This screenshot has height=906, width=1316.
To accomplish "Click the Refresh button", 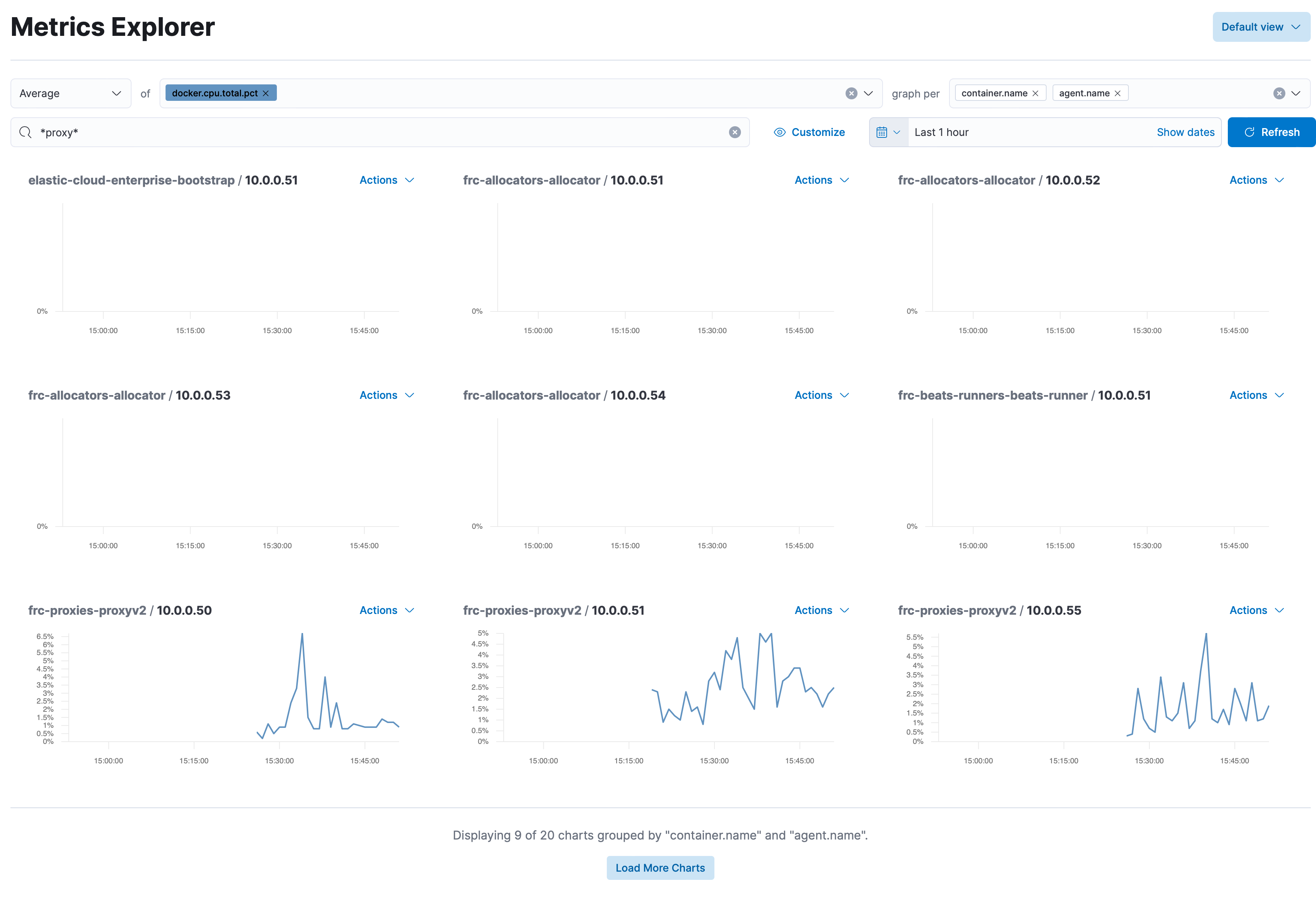I will click(1271, 132).
